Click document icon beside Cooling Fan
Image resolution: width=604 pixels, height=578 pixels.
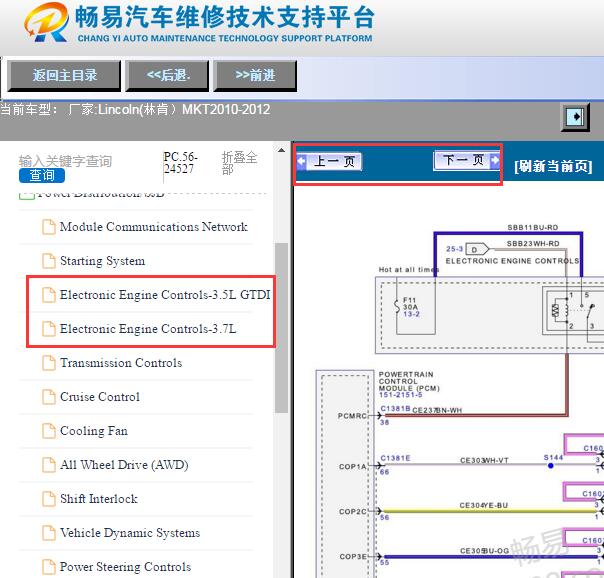(49, 431)
